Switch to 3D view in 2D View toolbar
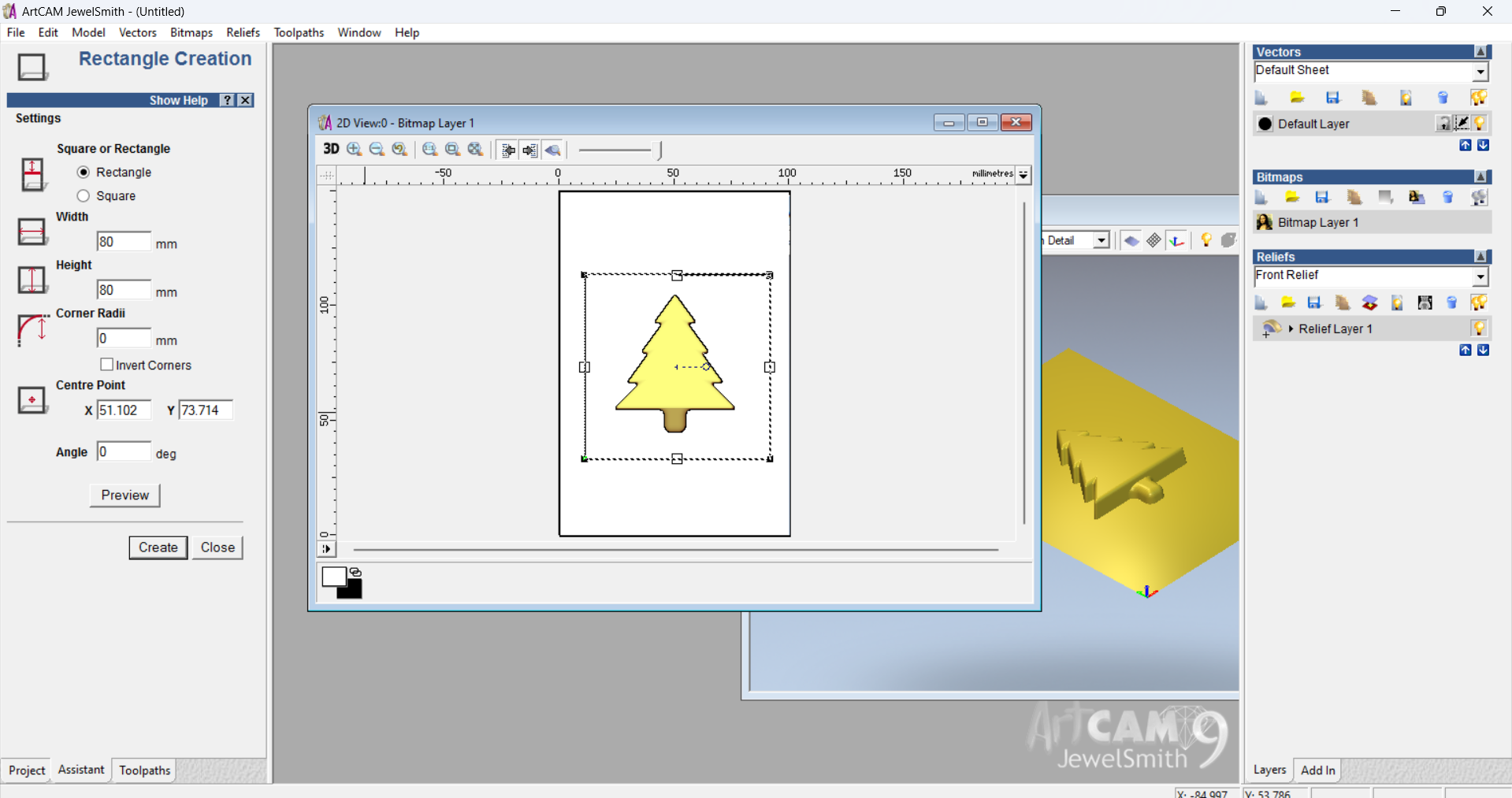This screenshot has width=1512, height=798. pos(331,149)
